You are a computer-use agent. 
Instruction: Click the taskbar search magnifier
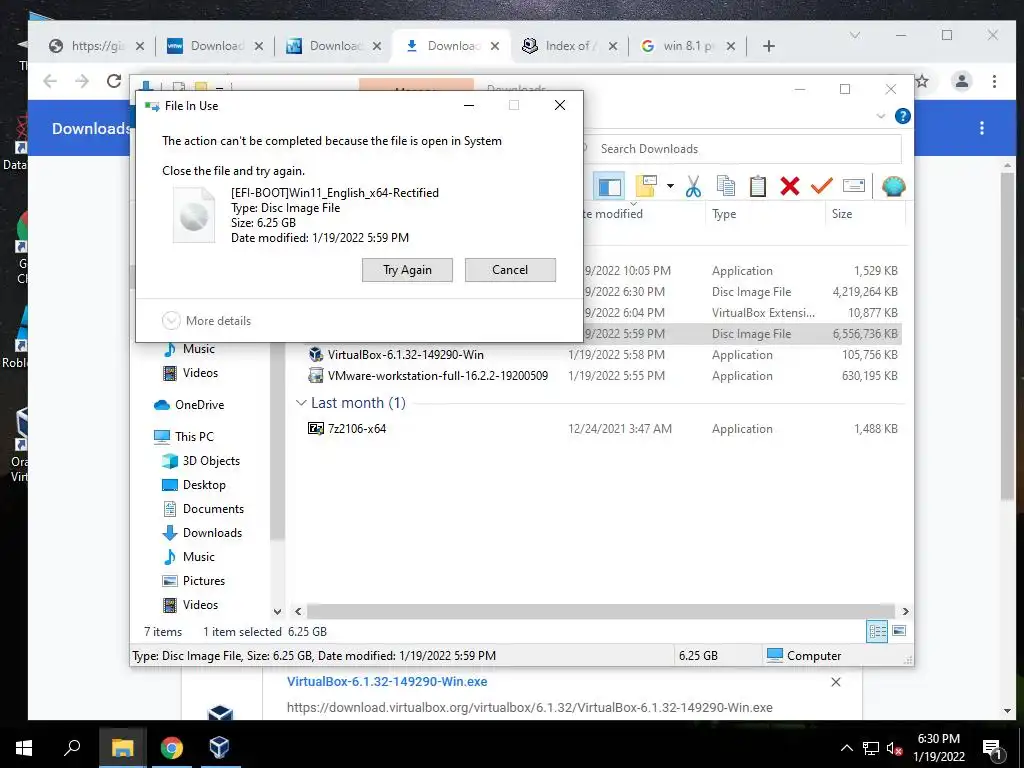coord(72,748)
